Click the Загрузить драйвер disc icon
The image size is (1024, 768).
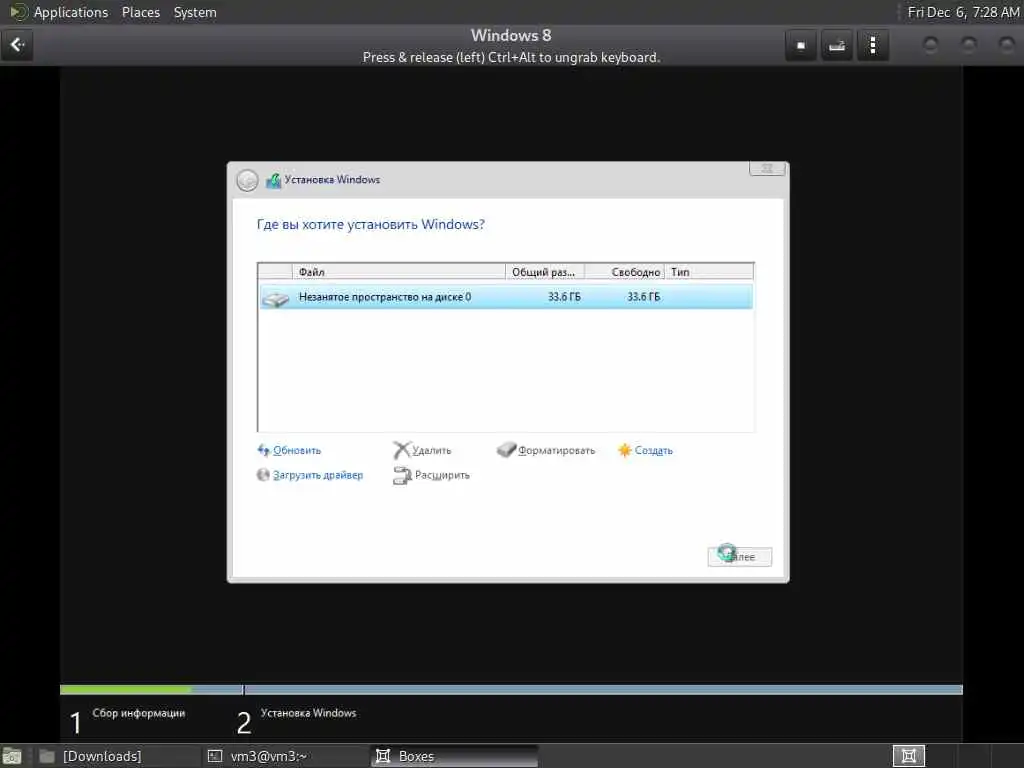coord(263,475)
